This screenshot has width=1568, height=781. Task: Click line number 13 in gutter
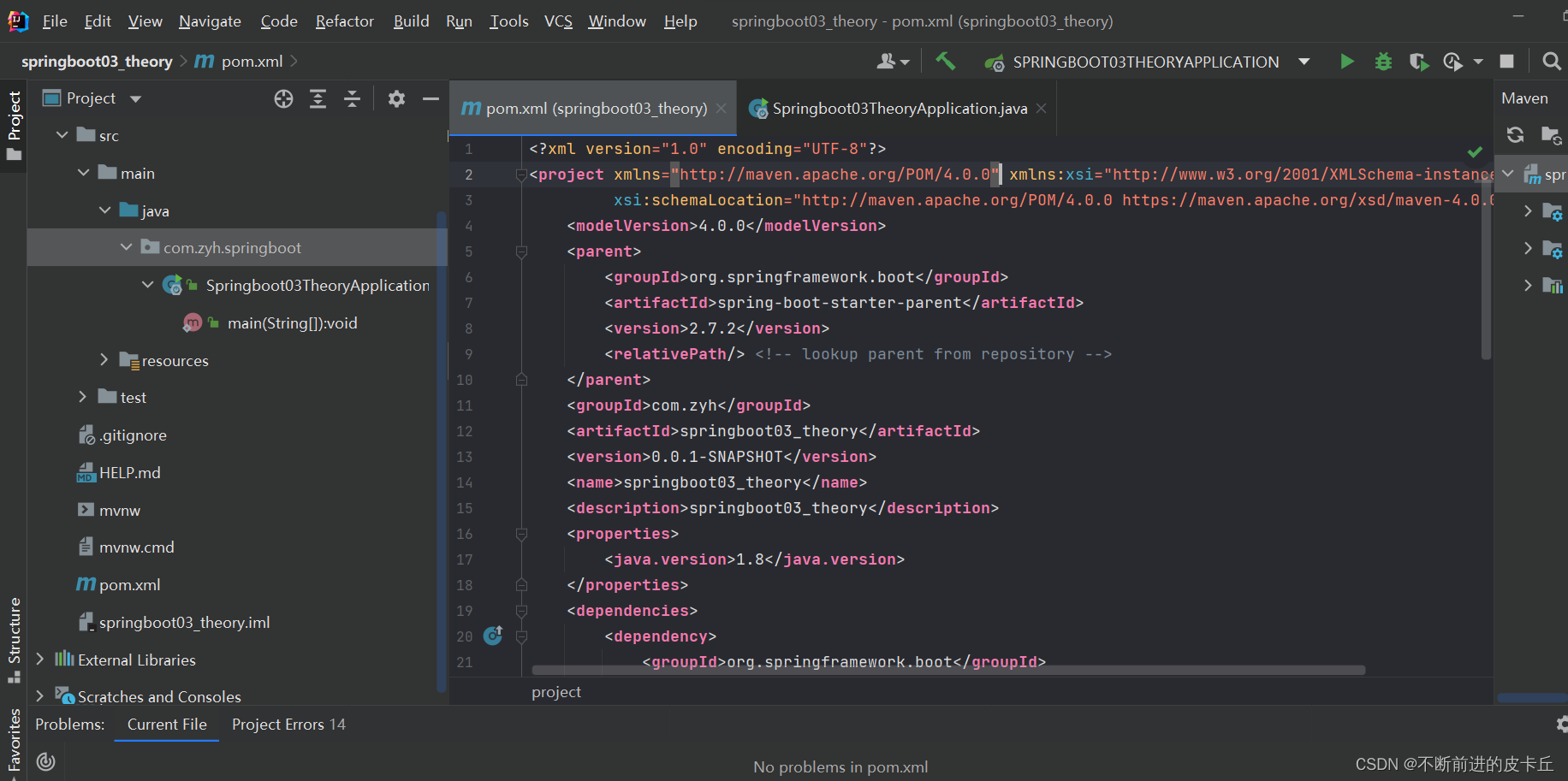point(464,457)
